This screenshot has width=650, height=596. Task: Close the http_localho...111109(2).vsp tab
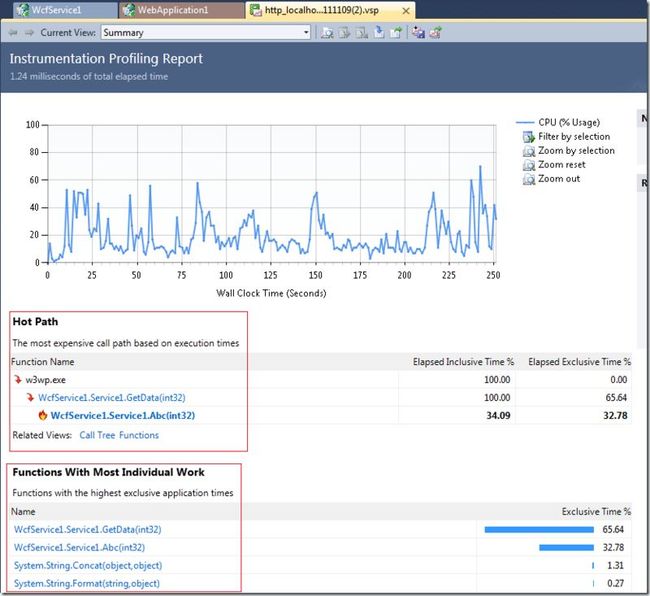[x=406, y=11]
